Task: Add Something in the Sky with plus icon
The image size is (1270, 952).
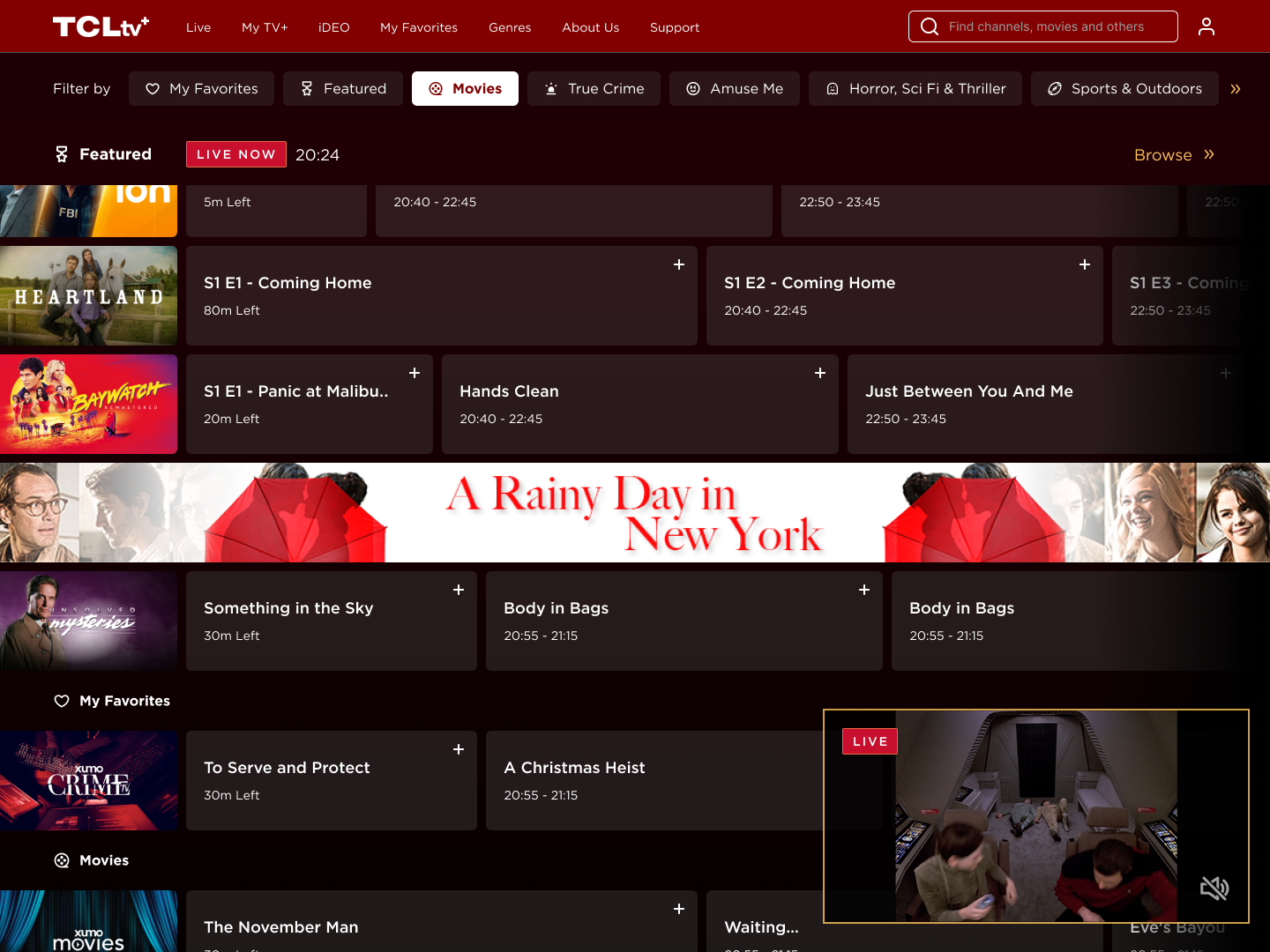Action: pos(459,590)
